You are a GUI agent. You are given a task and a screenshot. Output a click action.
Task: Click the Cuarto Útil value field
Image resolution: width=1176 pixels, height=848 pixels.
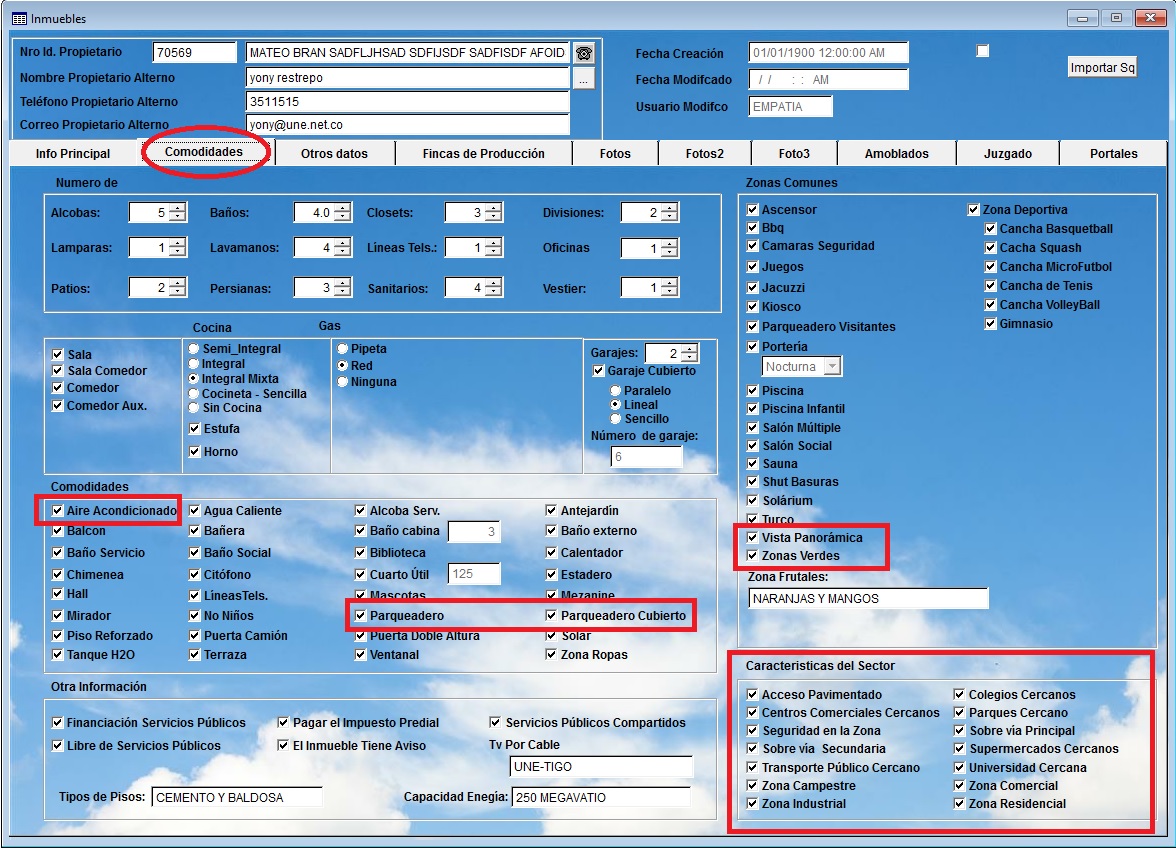click(473, 574)
